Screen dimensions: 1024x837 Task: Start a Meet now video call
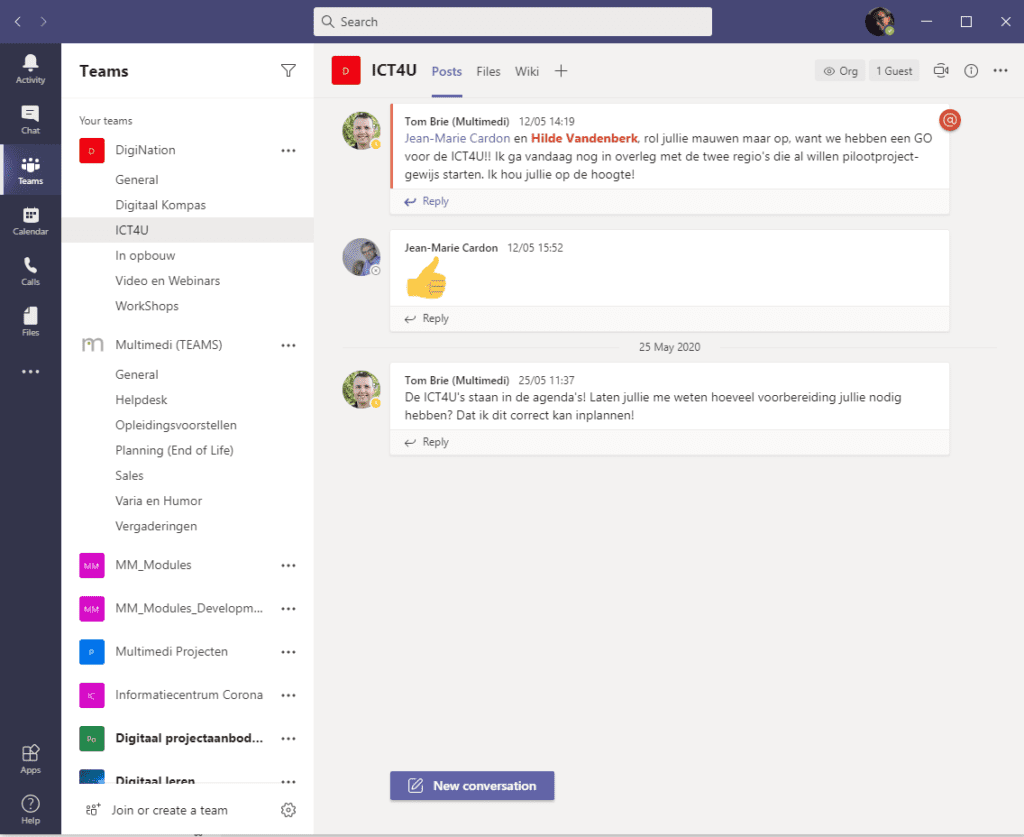pos(940,71)
